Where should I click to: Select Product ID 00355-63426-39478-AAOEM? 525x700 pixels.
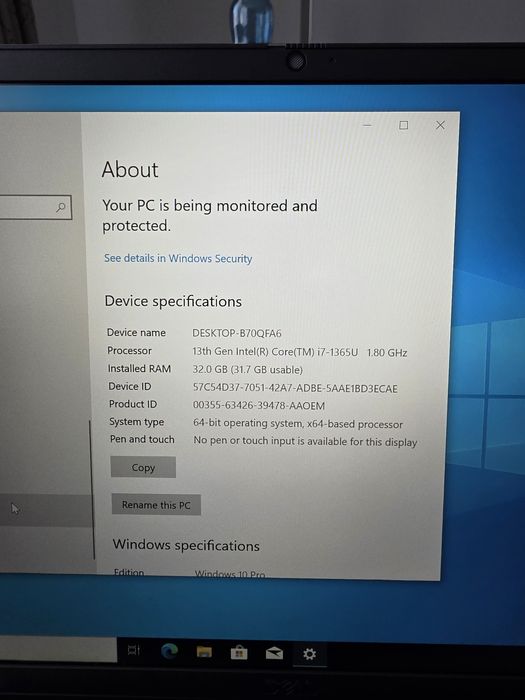tap(259, 405)
